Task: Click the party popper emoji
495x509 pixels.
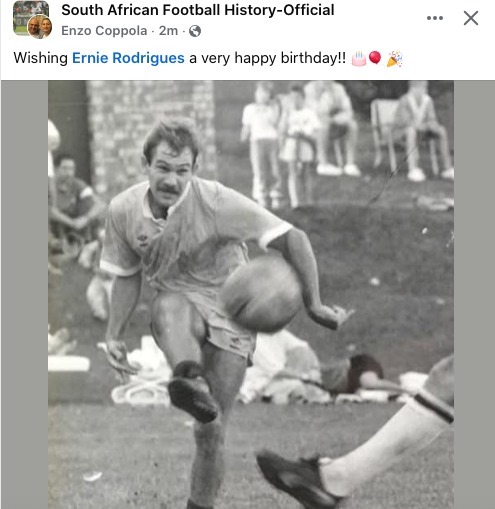Action: (x=394, y=59)
